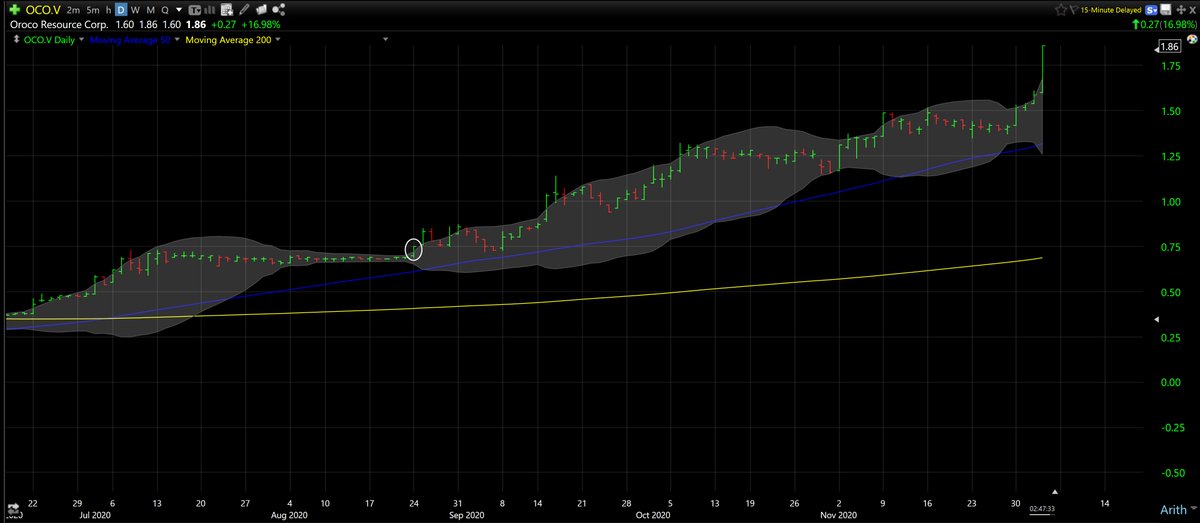1200x523 pixels.
Task: Click the up triangle marker on time axis
Action: point(1053,491)
